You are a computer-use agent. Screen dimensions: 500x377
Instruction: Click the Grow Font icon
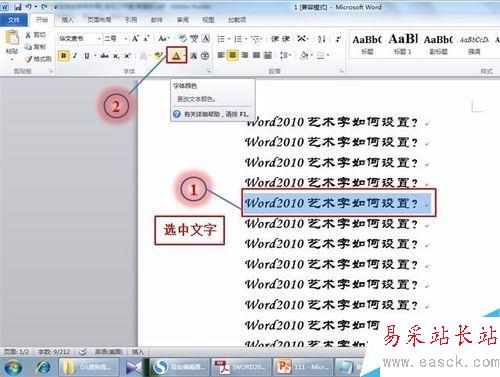click(x=135, y=39)
